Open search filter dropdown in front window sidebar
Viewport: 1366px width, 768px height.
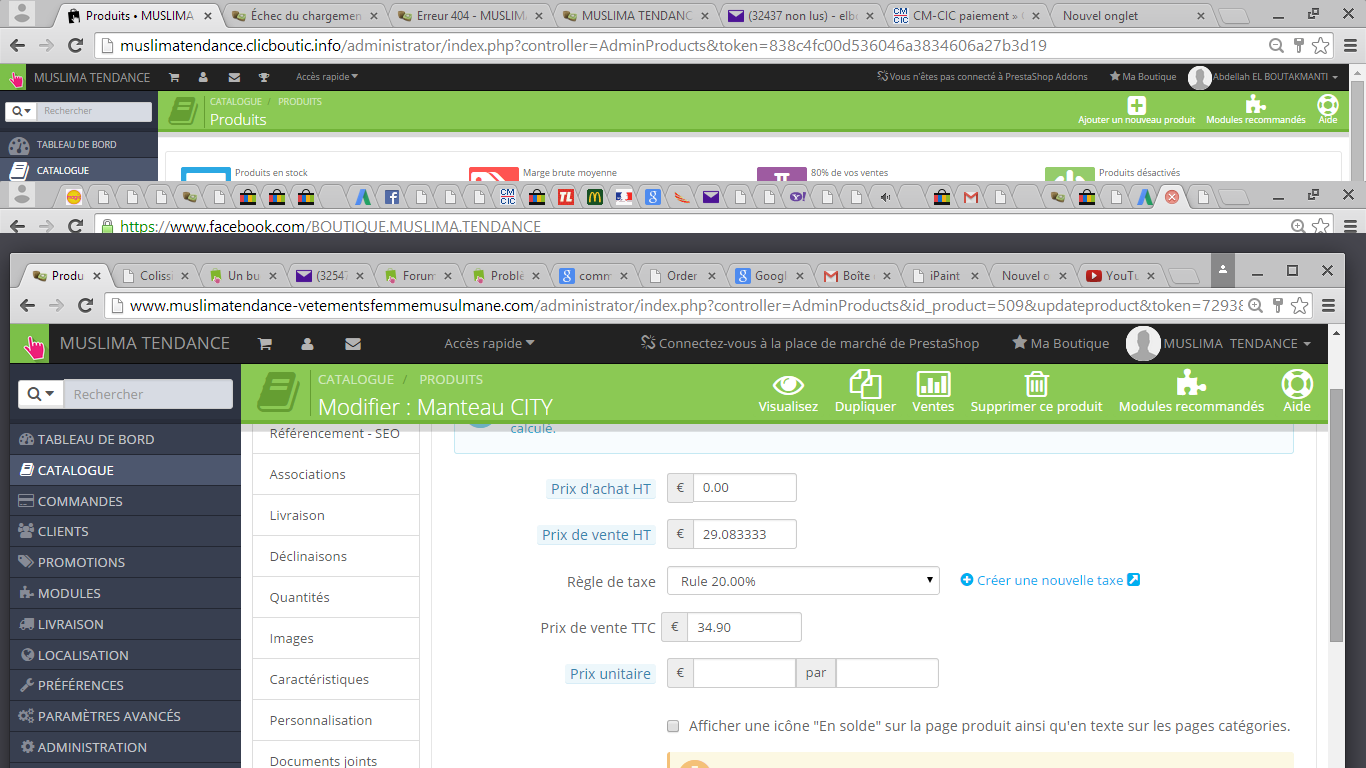42,394
